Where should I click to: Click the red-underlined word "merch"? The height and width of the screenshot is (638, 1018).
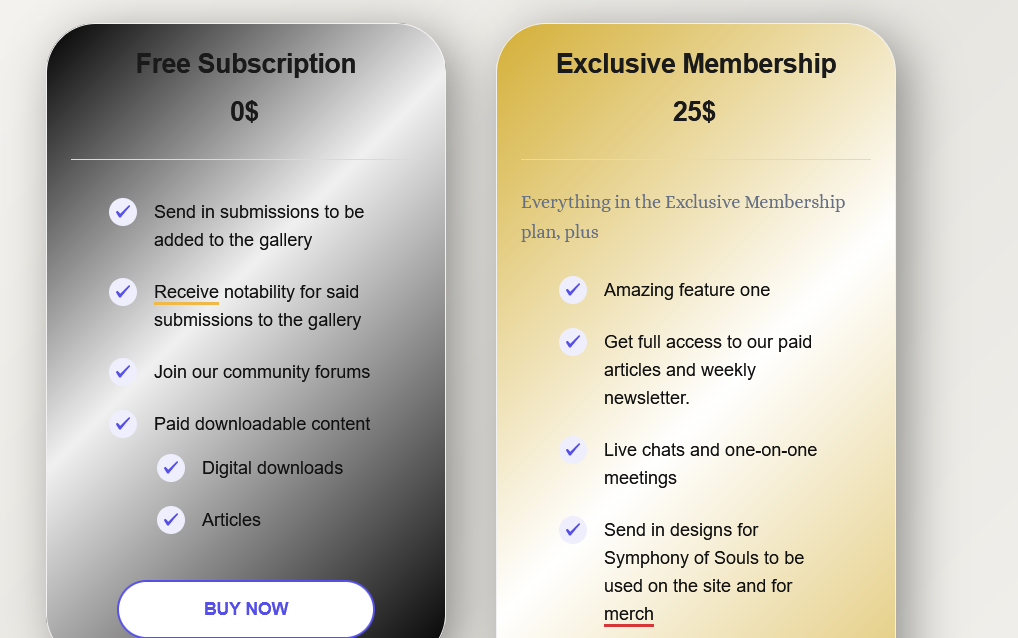pos(629,614)
